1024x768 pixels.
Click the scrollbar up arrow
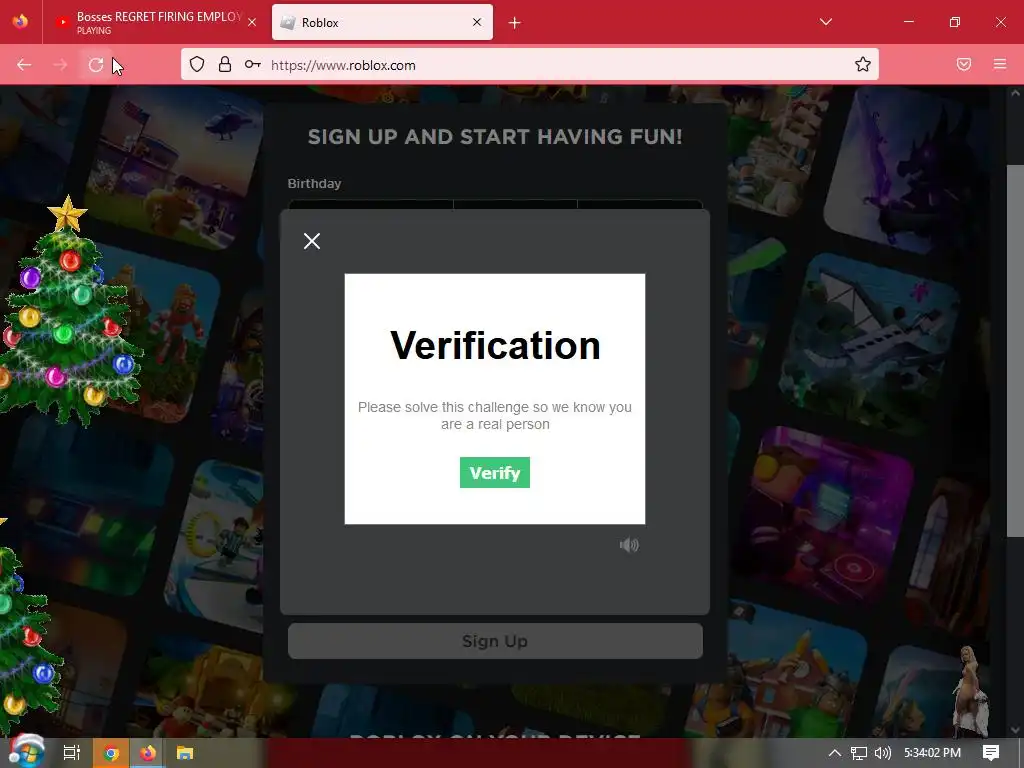tap(1015, 93)
